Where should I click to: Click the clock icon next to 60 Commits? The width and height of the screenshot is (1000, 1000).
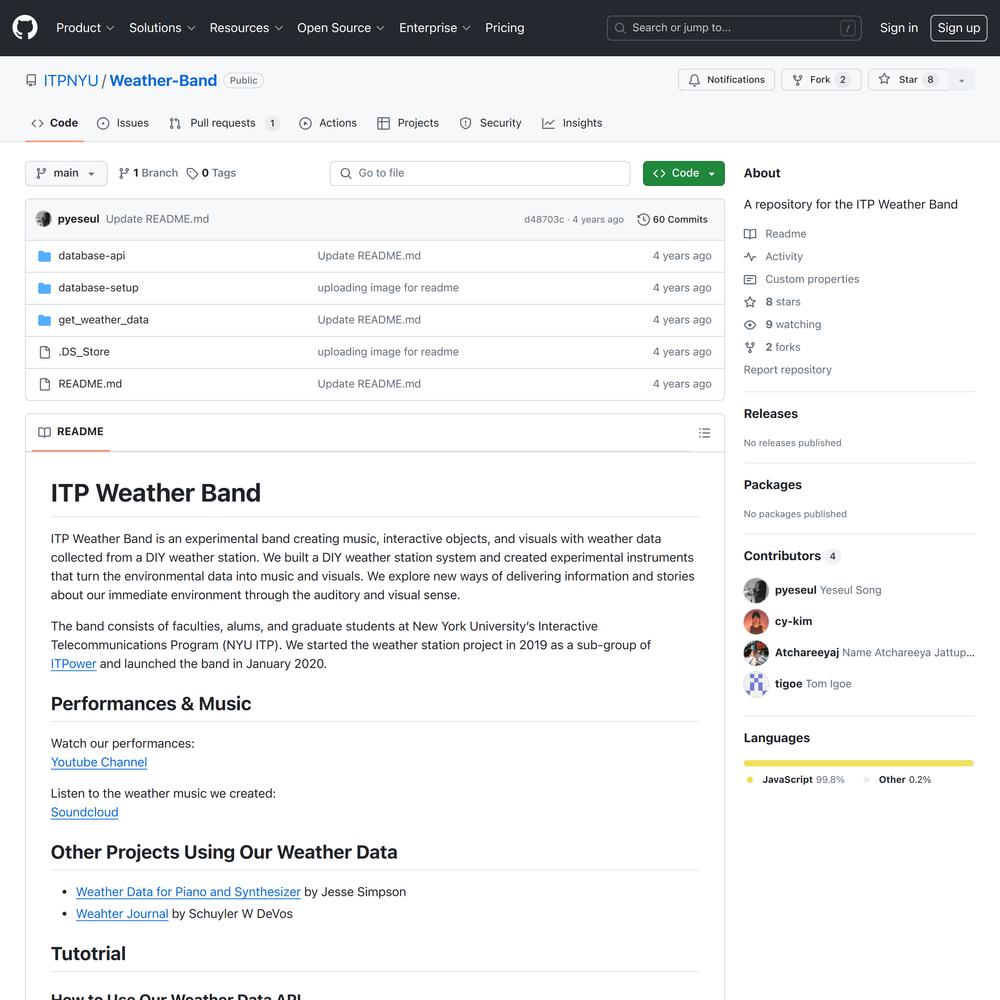pos(643,219)
